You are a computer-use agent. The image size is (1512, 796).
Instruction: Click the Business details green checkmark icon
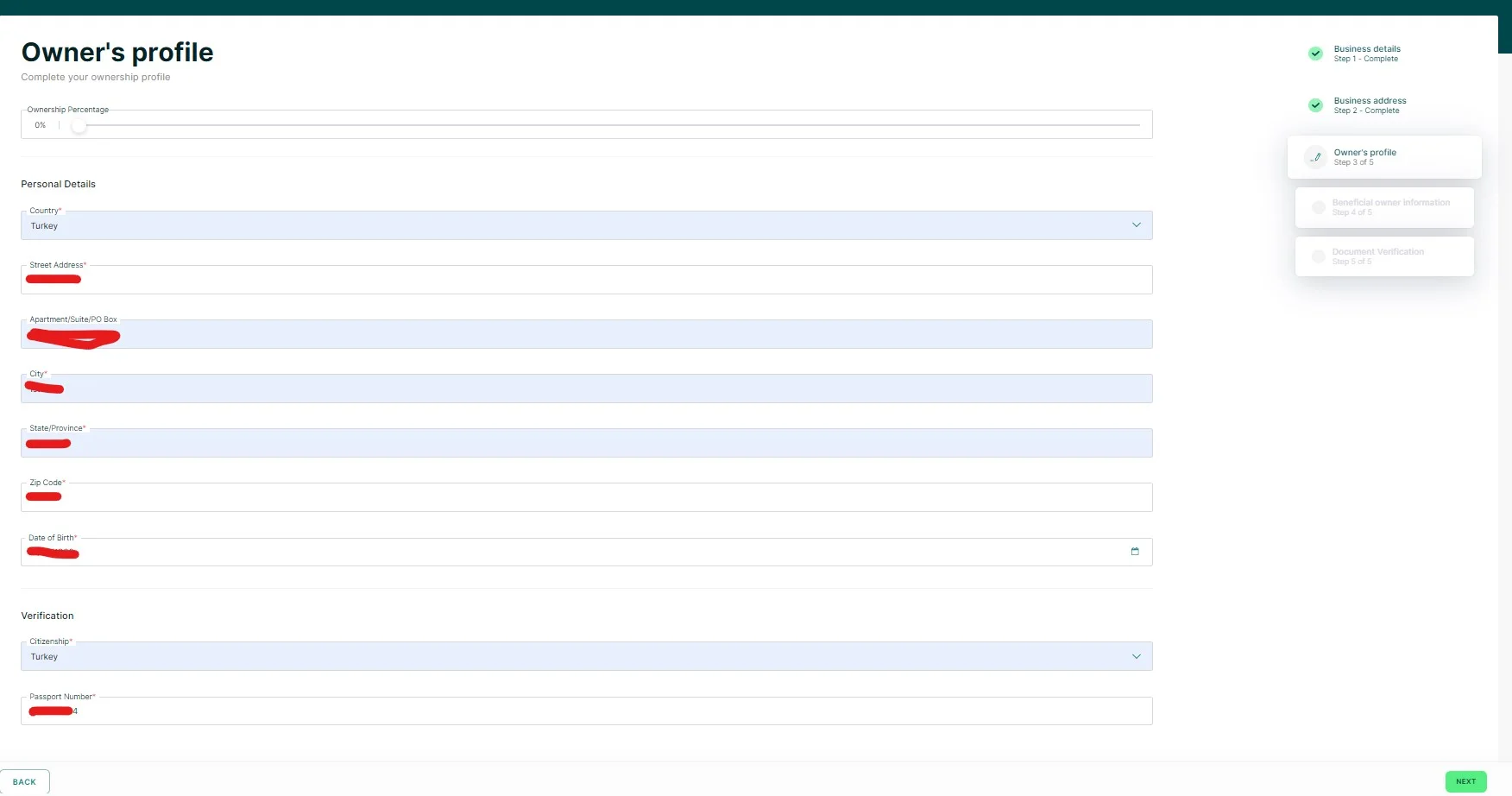(1315, 54)
